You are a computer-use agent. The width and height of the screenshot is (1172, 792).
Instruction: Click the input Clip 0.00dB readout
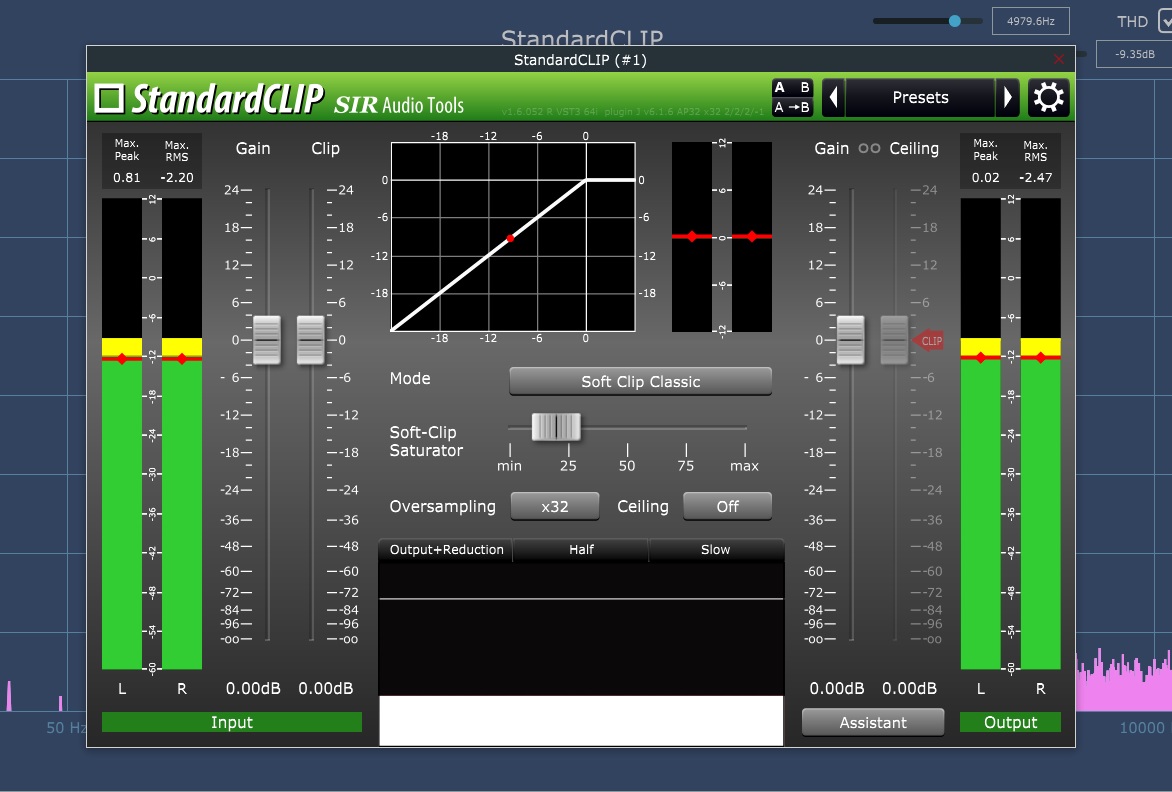(326, 688)
